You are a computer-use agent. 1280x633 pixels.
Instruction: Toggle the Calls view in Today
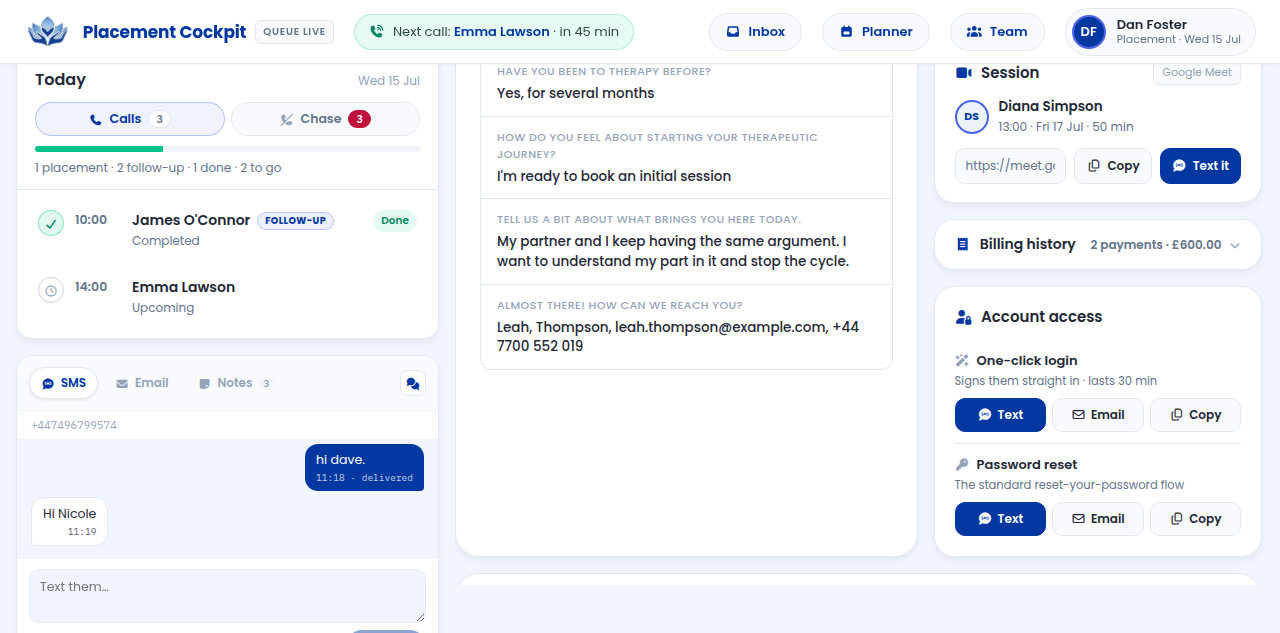pos(130,119)
